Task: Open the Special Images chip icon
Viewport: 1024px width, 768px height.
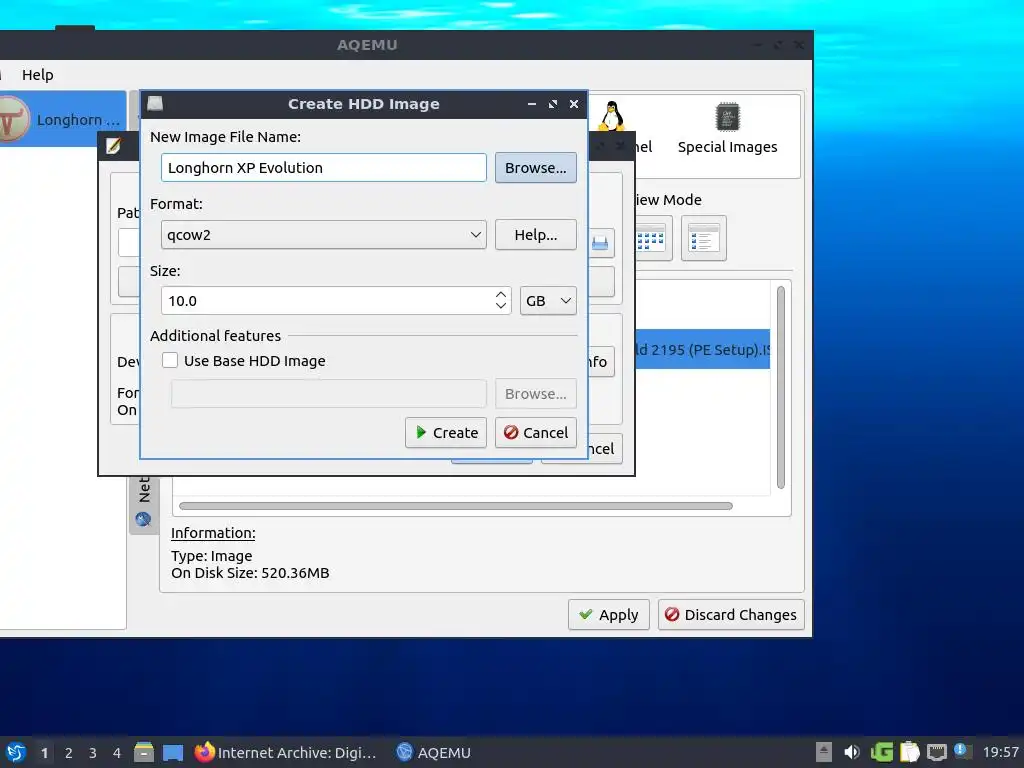Action: point(727,118)
